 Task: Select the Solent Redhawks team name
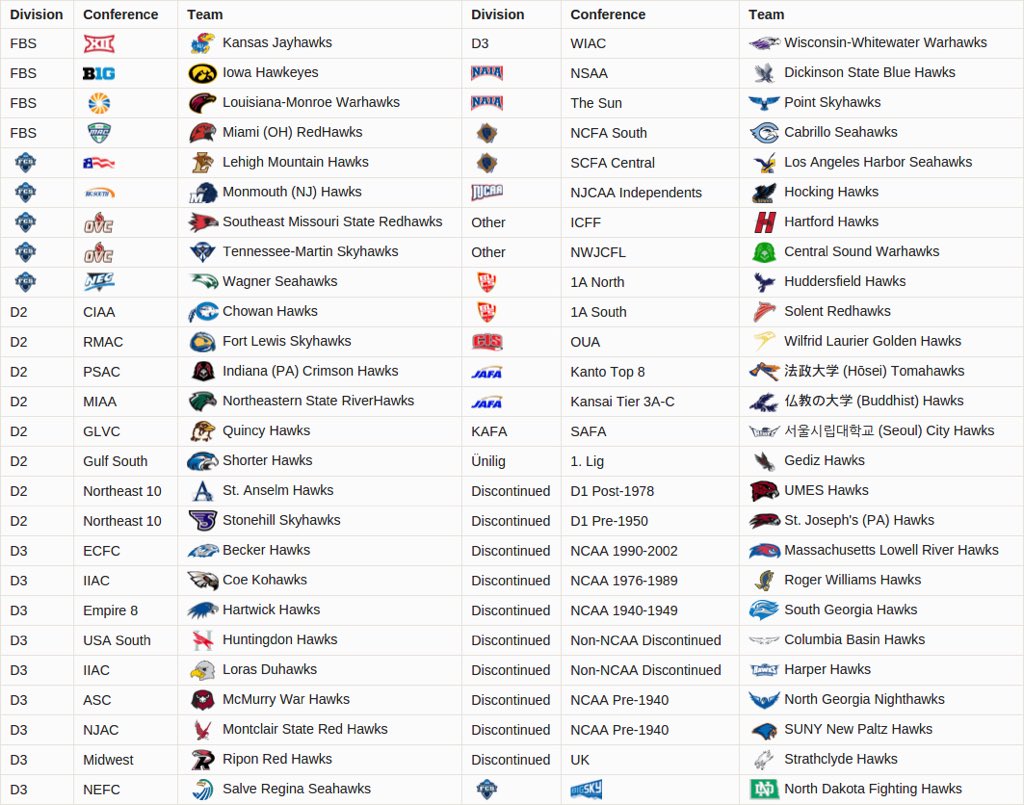pos(837,311)
